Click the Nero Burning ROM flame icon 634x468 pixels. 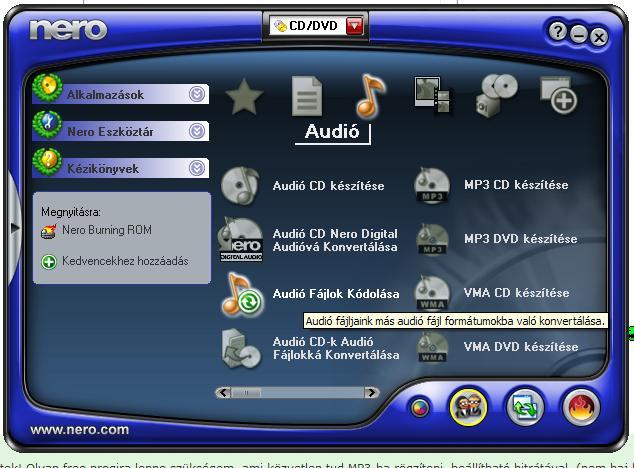[49, 231]
